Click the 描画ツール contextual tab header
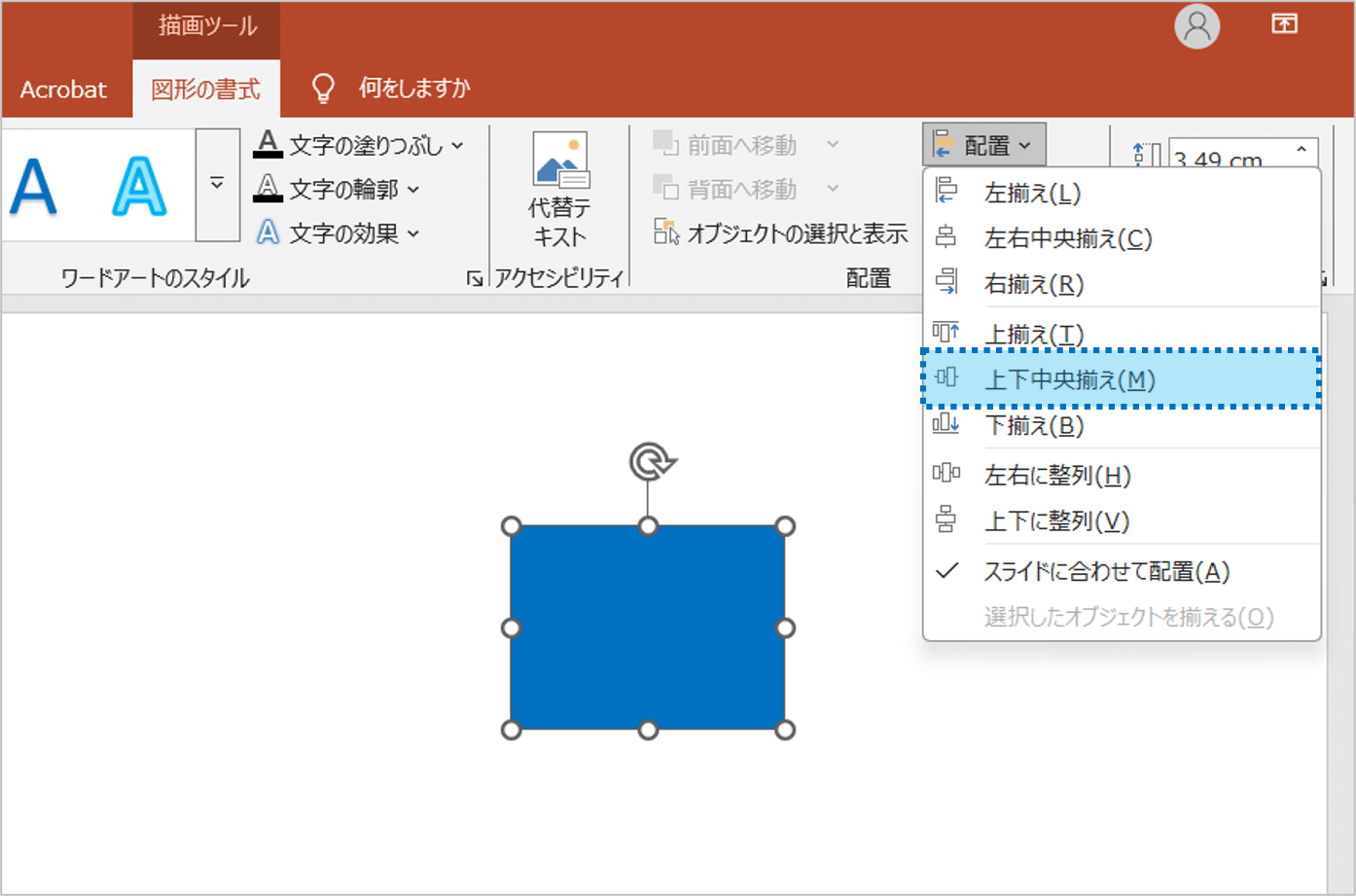The height and width of the screenshot is (896, 1356). (x=207, y=26)
